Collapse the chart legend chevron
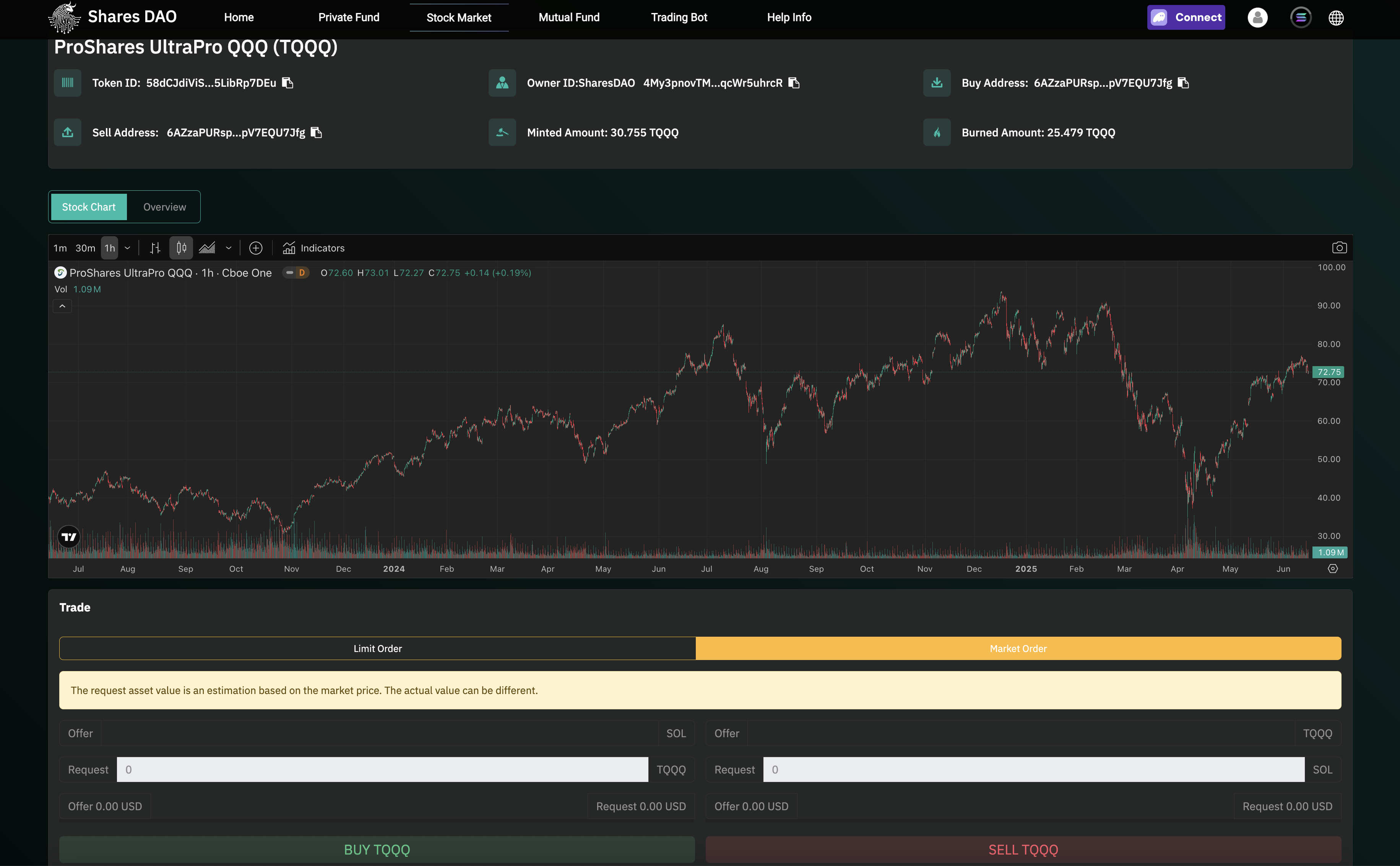 pos(62,306)
